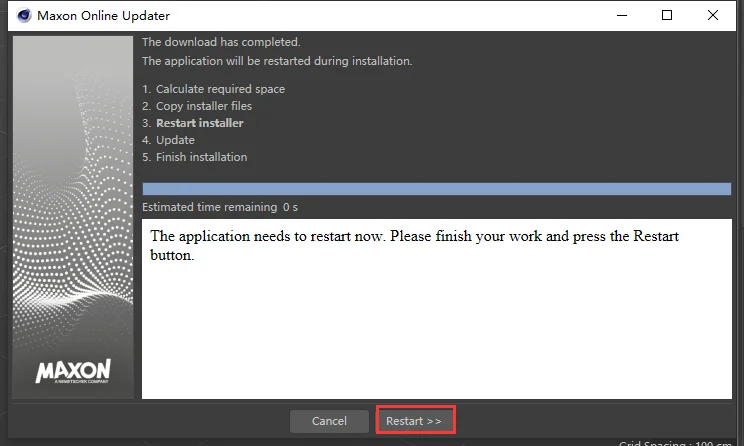Click the restart message in white text box

[414, 246]
